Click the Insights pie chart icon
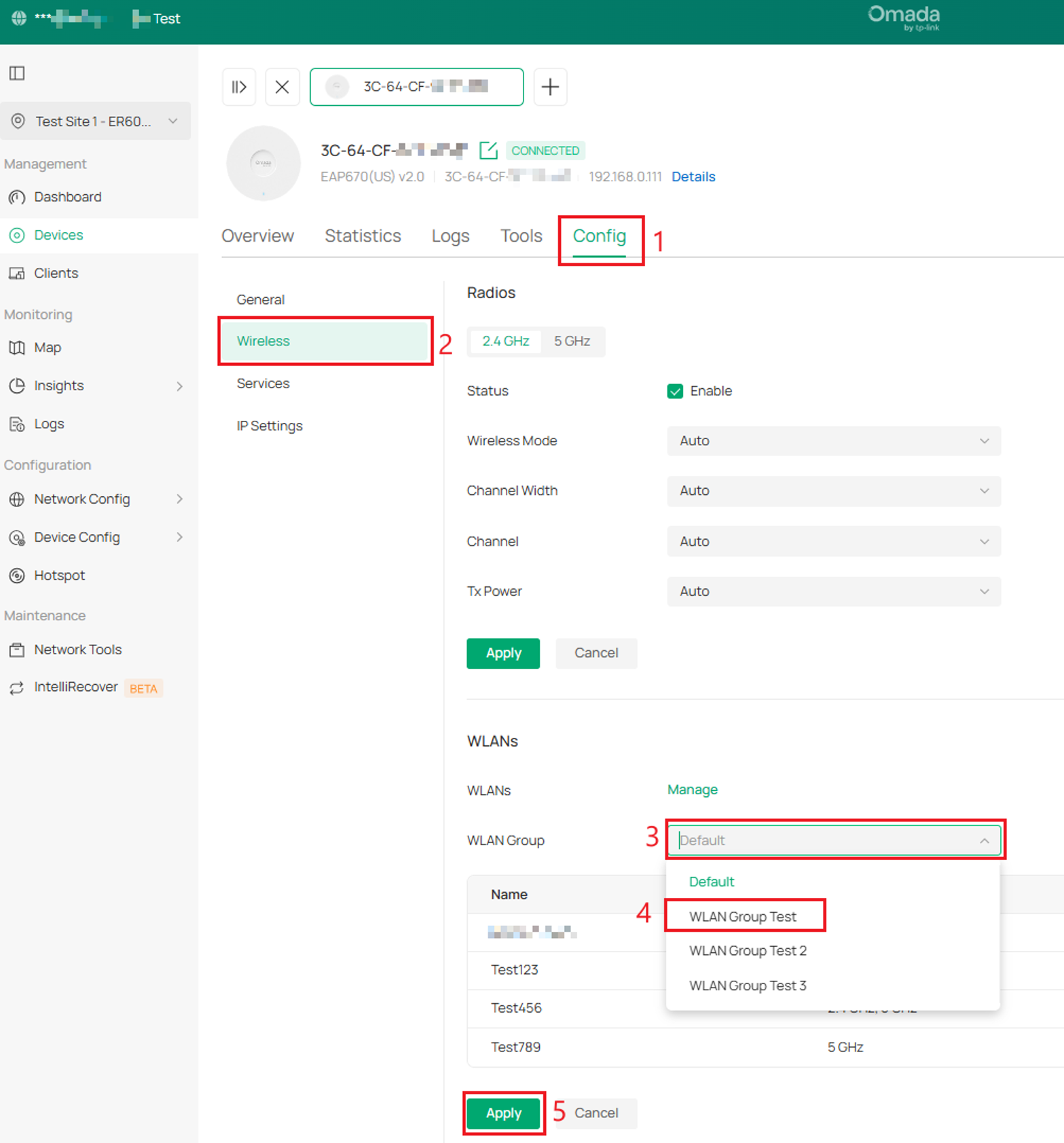 [17, 386]
